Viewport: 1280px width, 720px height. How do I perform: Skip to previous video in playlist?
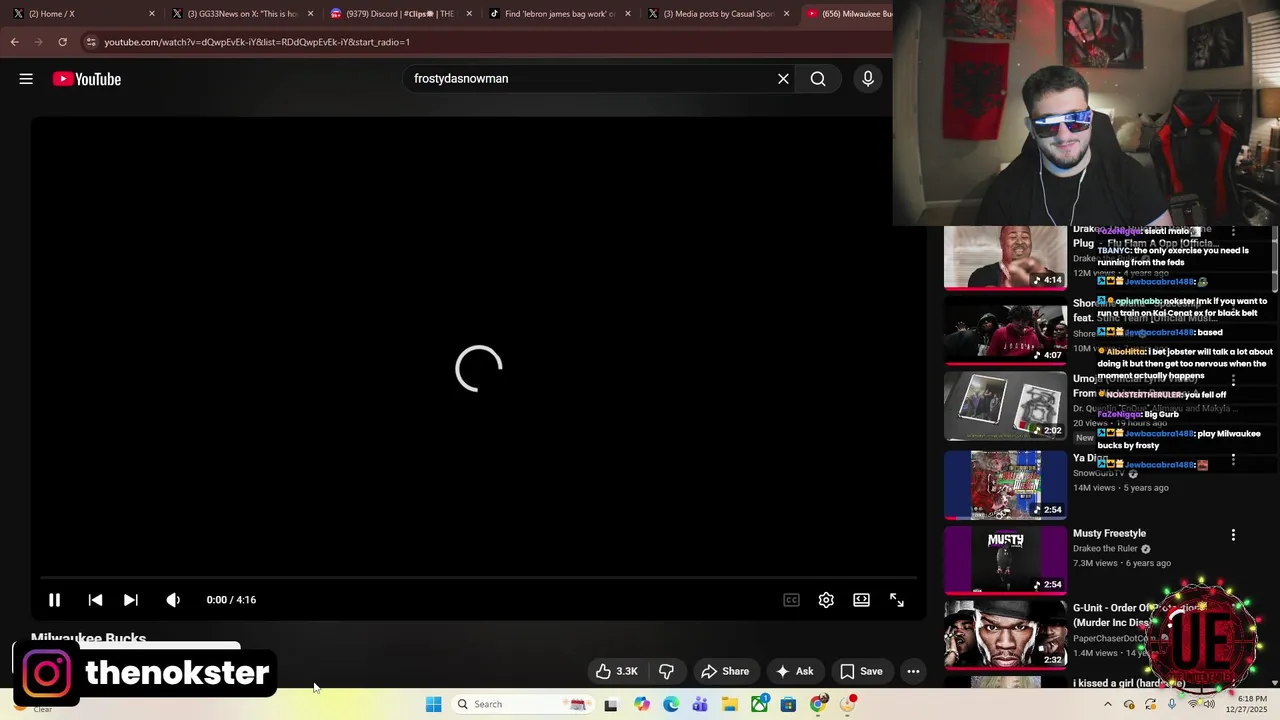point(95,600)
